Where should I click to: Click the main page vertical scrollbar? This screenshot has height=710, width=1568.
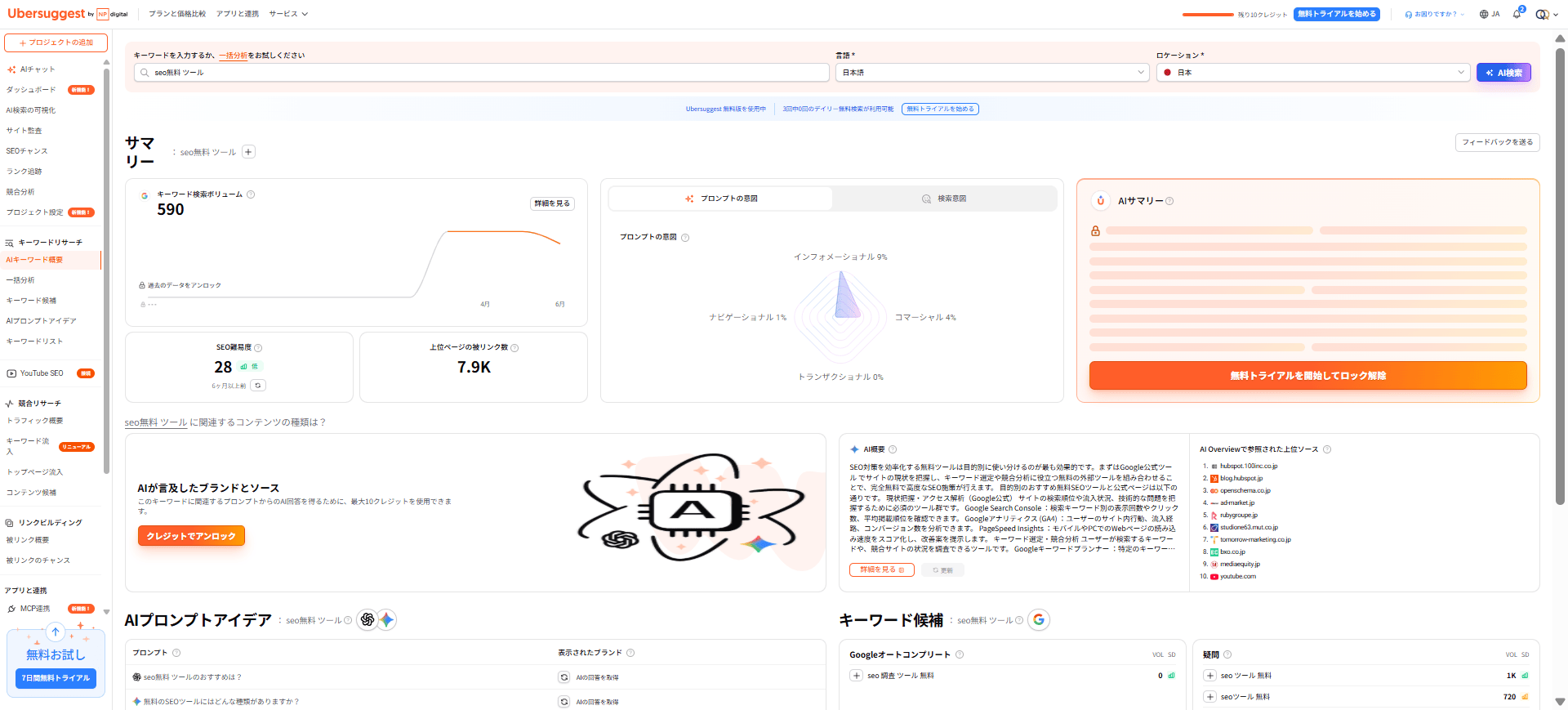1560,278
